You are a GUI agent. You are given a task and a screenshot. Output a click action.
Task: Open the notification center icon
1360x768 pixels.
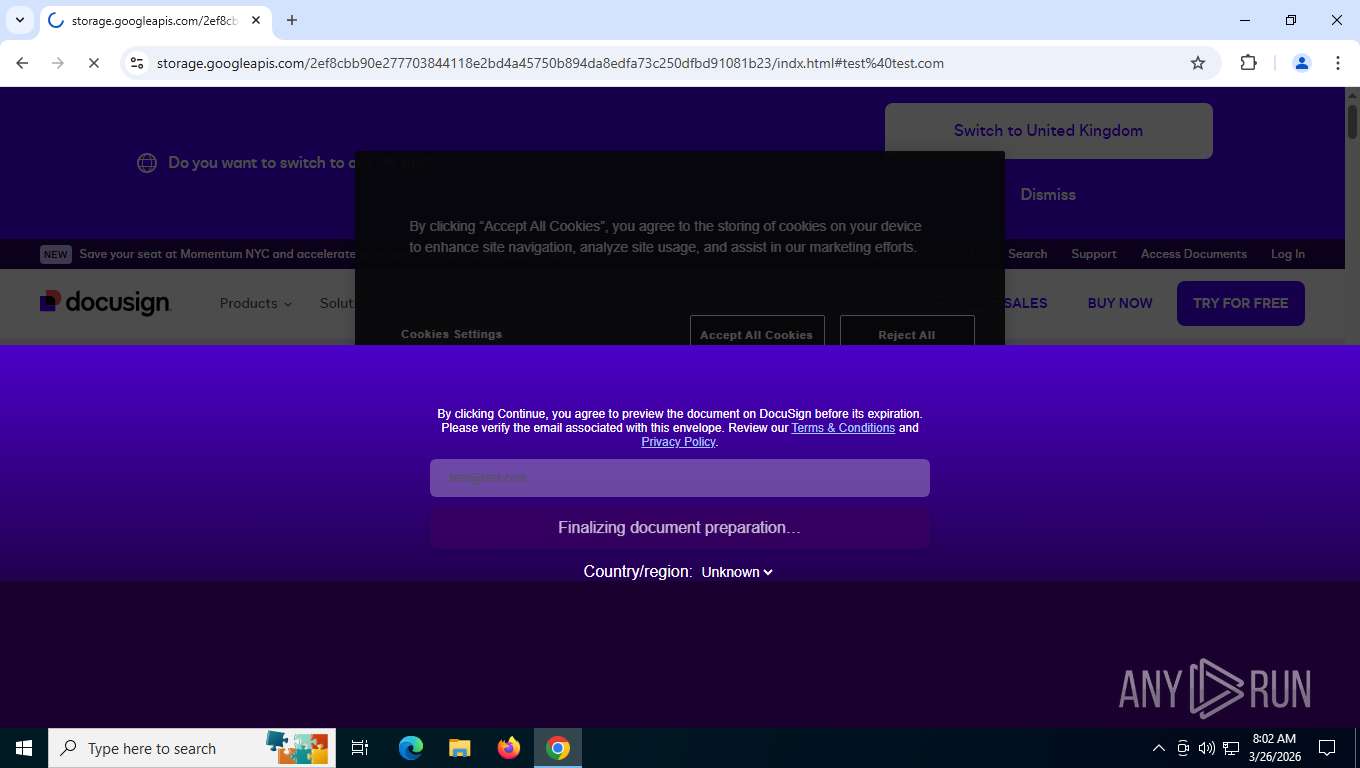click(1327, 748)
